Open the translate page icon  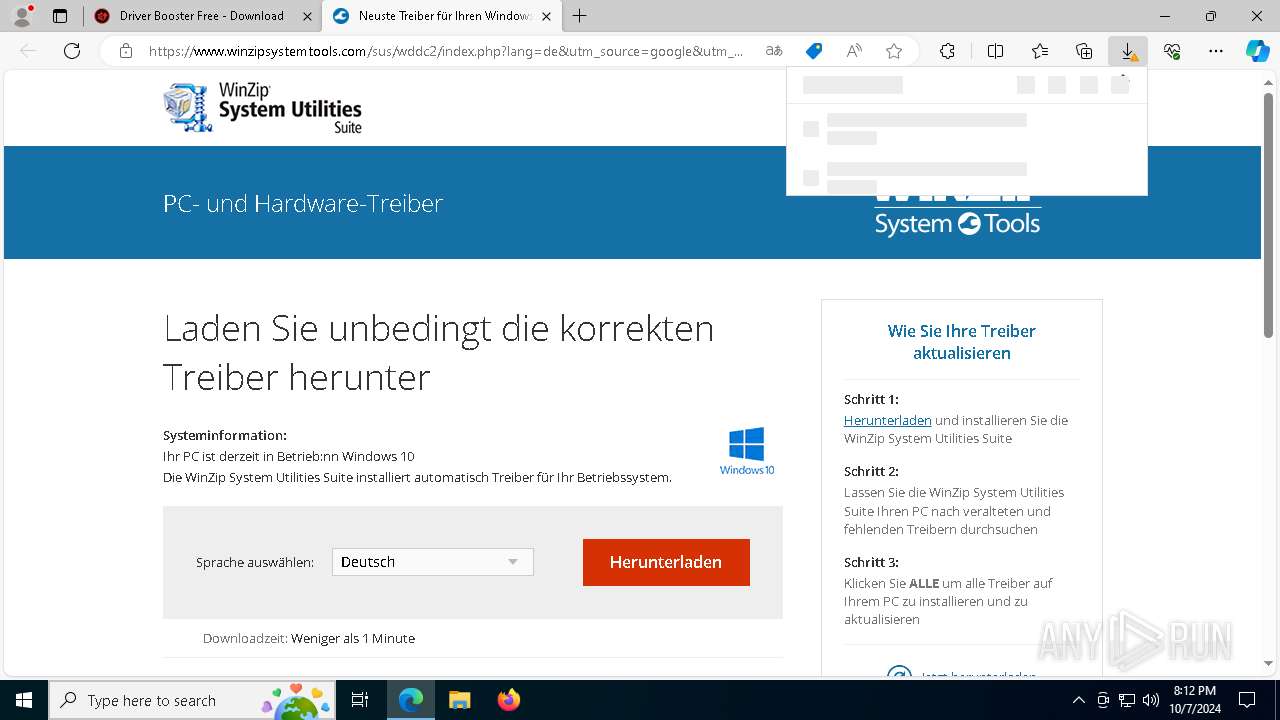click(x=774, y=51)
